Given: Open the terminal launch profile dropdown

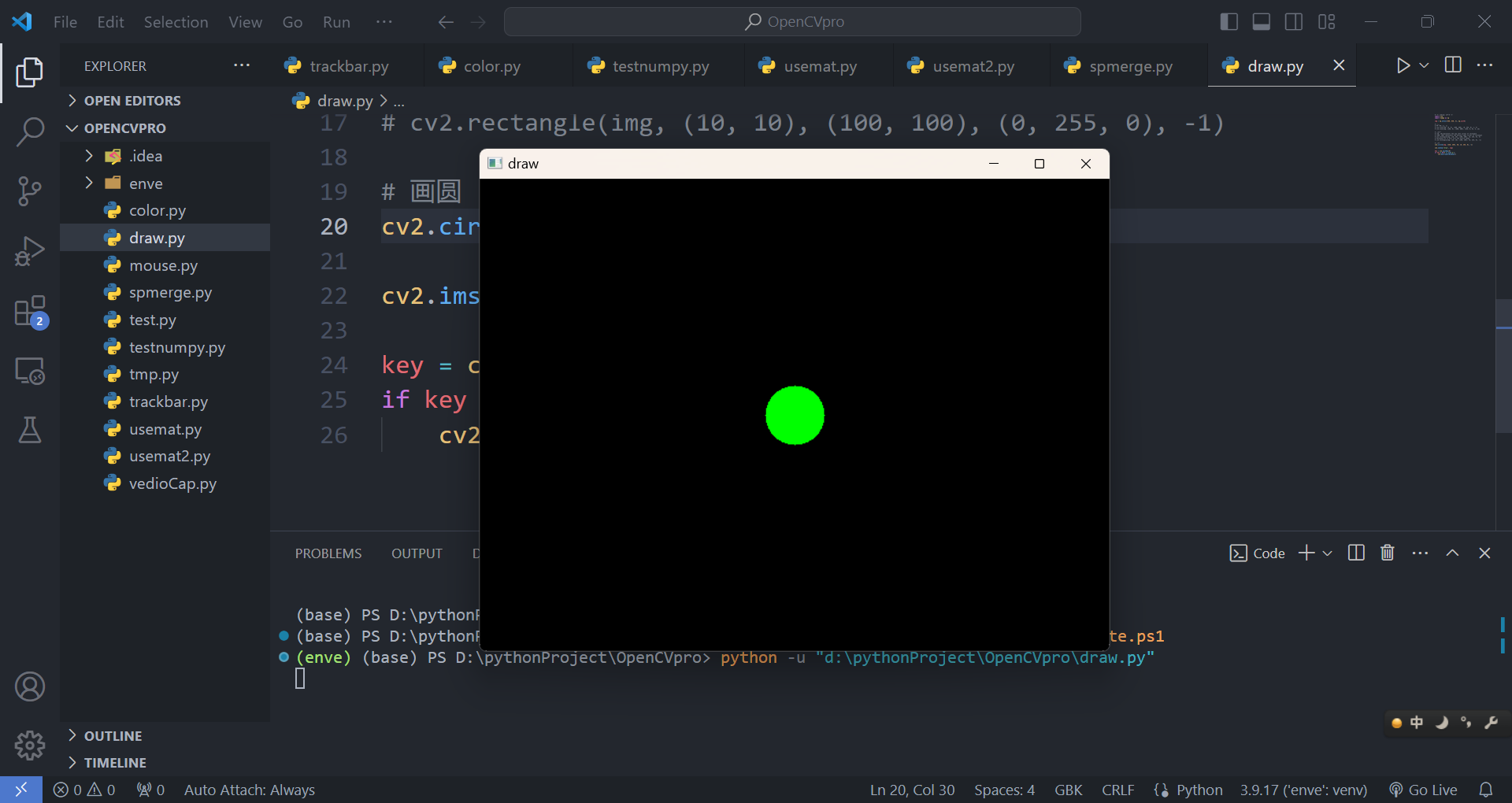Looking at the screenshot, I should (1328, 553).
